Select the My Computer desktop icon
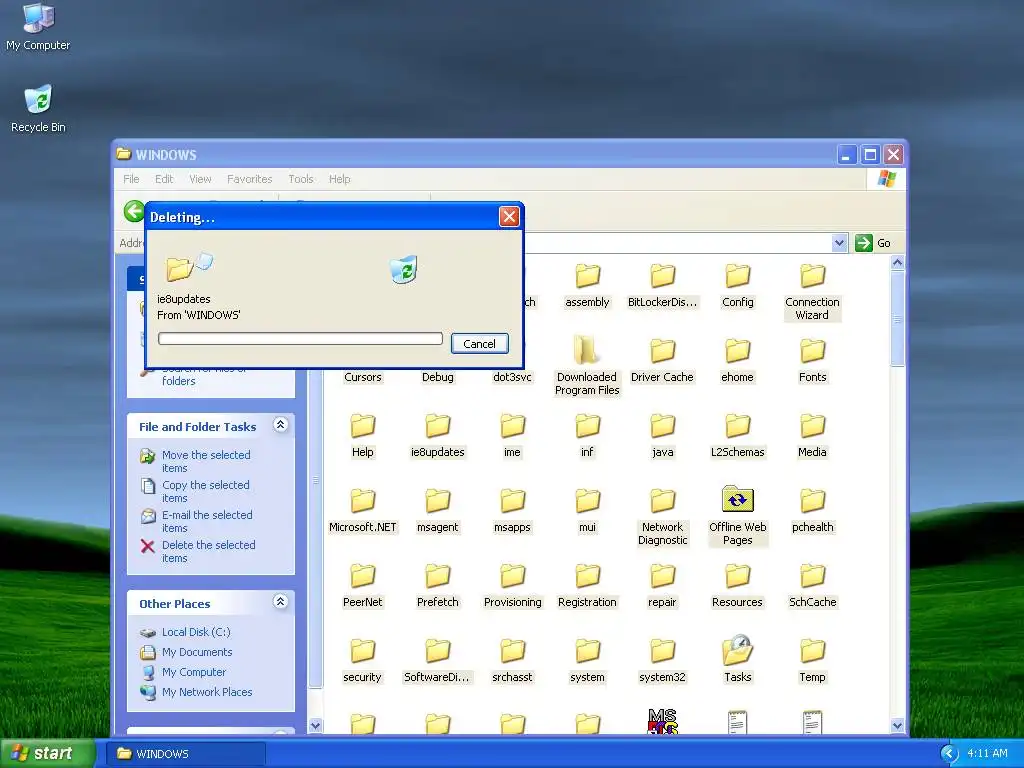The width and height of the screenshot is (1024, 768). pyautogui.click(x=38, y=27)
